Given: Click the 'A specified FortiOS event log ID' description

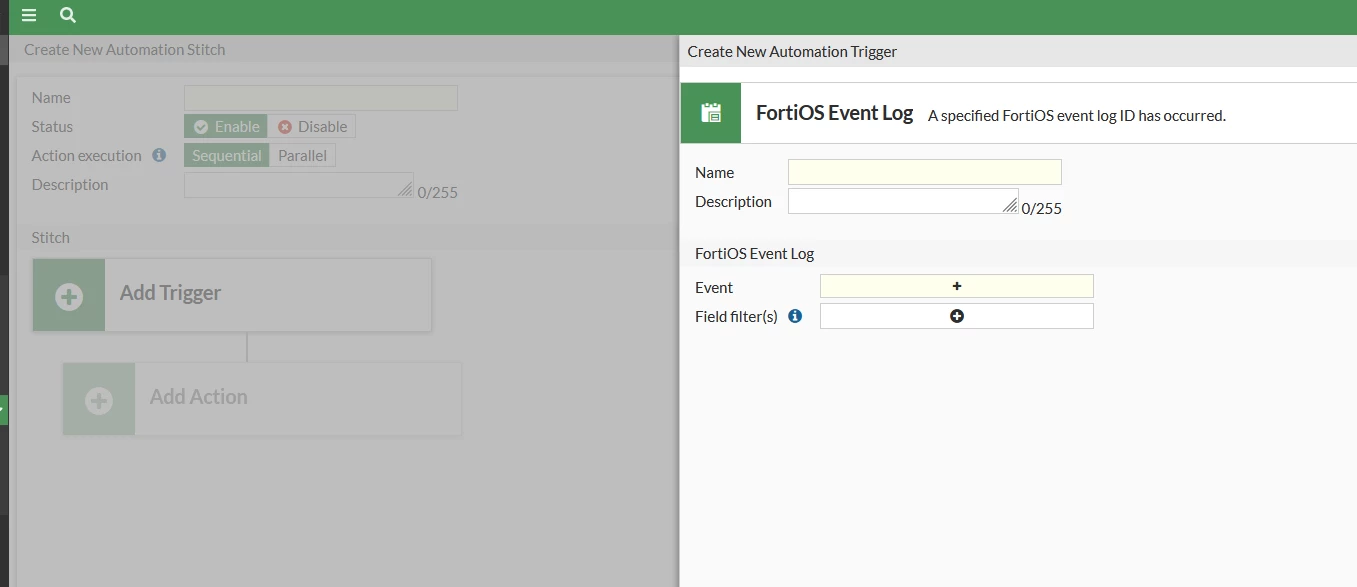Looking at the screenshot, I should click(1077, 115).
